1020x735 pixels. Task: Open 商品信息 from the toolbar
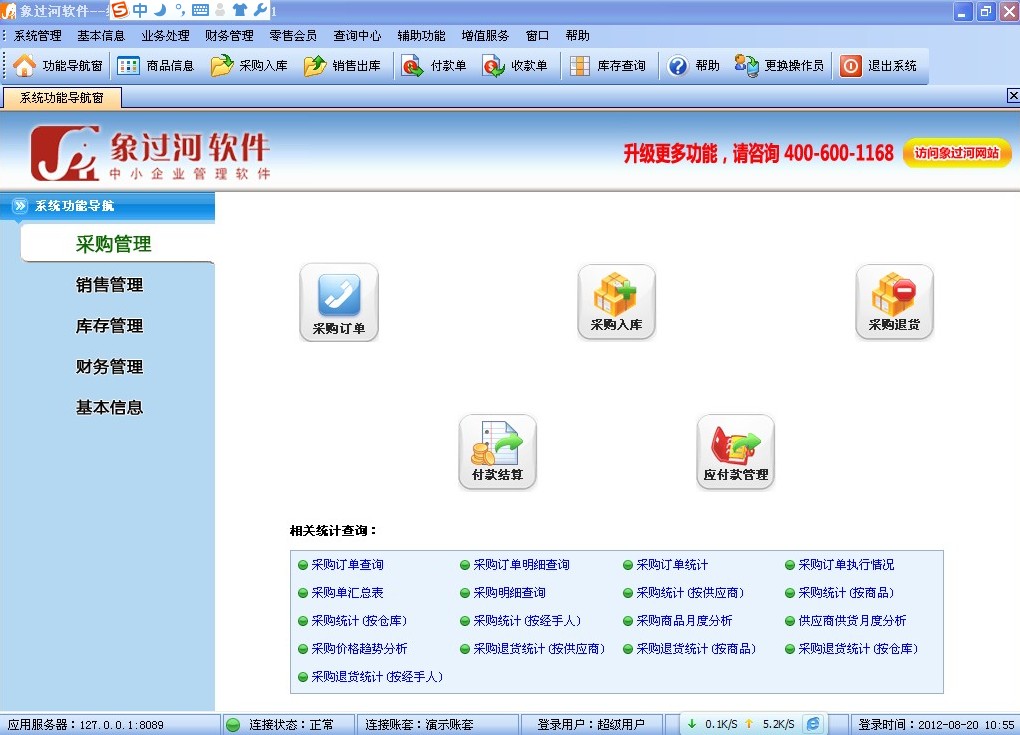point(157,66)
